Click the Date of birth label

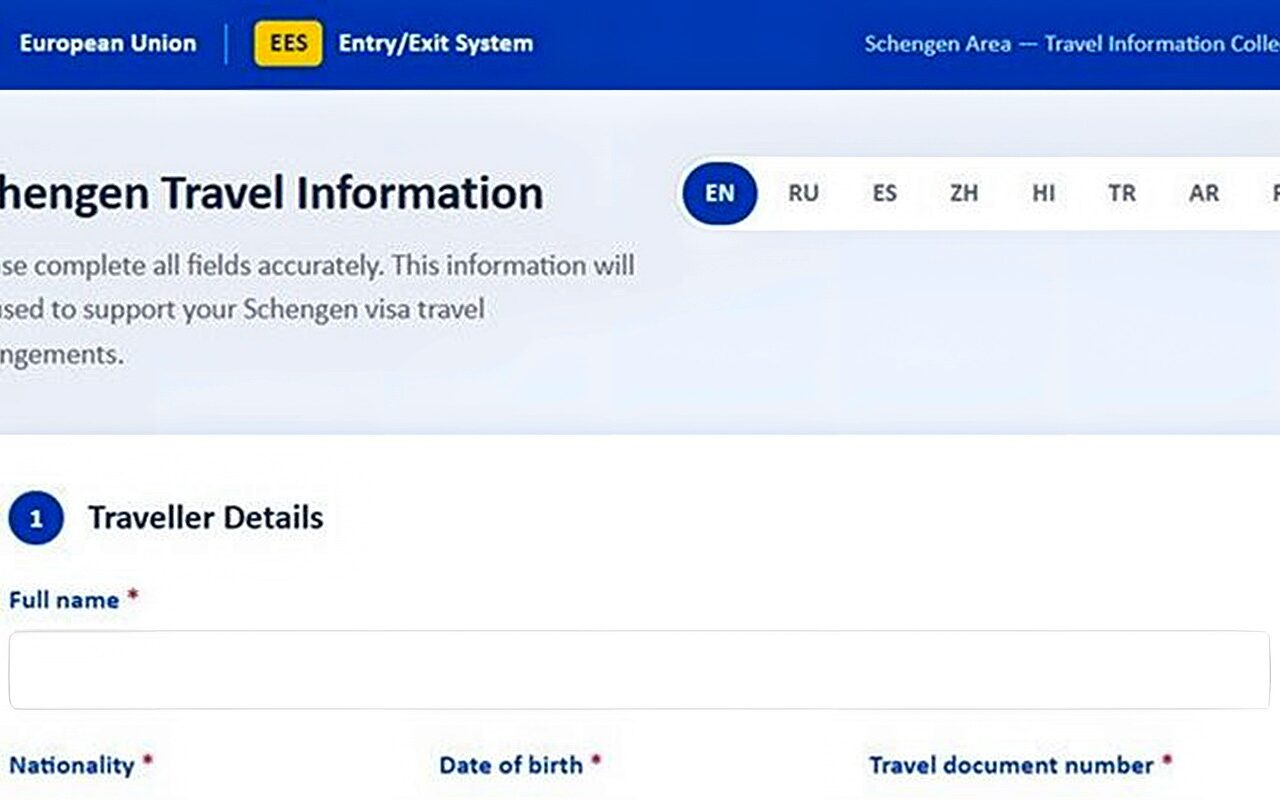coord(511,765)
